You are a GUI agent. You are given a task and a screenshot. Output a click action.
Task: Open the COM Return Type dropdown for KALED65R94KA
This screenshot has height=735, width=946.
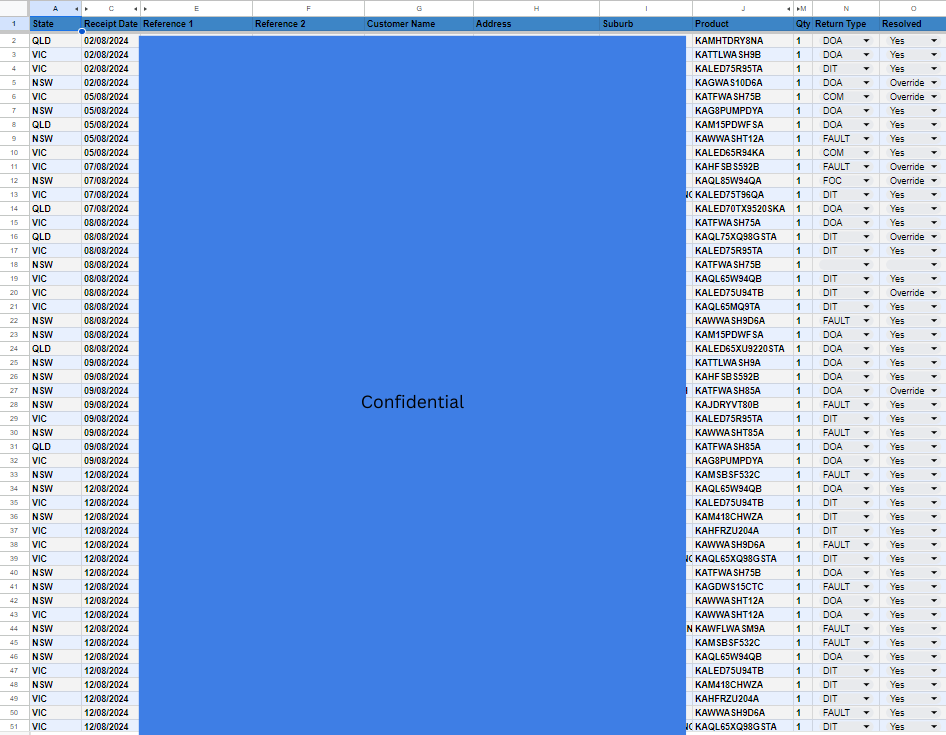[x=866, y=152]
